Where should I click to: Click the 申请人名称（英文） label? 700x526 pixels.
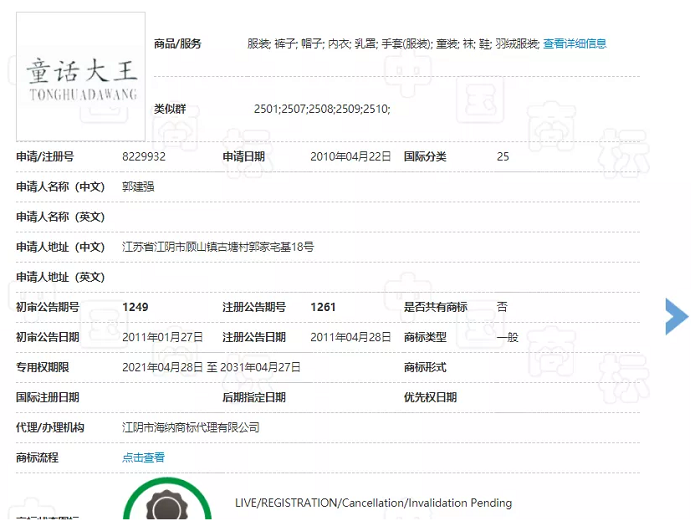[x=60, y=217]
